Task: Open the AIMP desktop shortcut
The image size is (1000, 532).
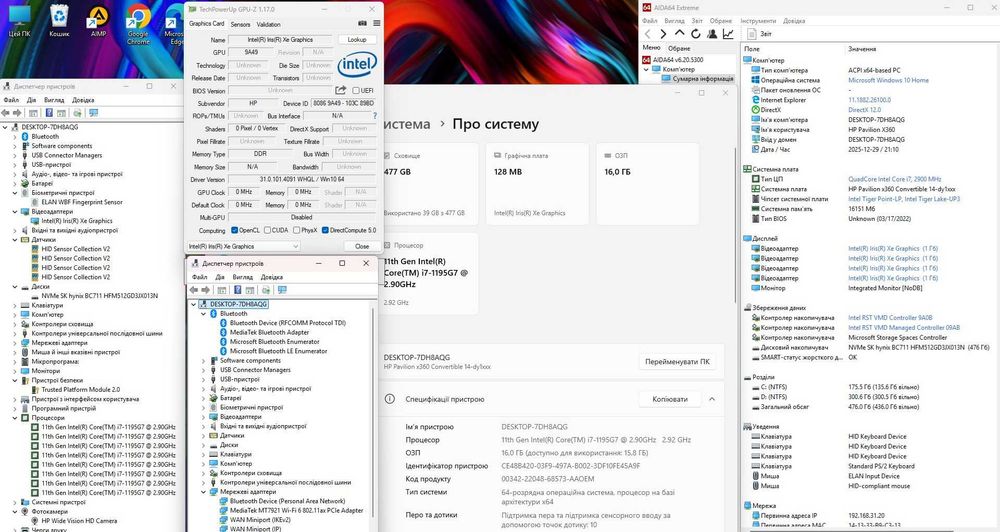Action: 98,20
